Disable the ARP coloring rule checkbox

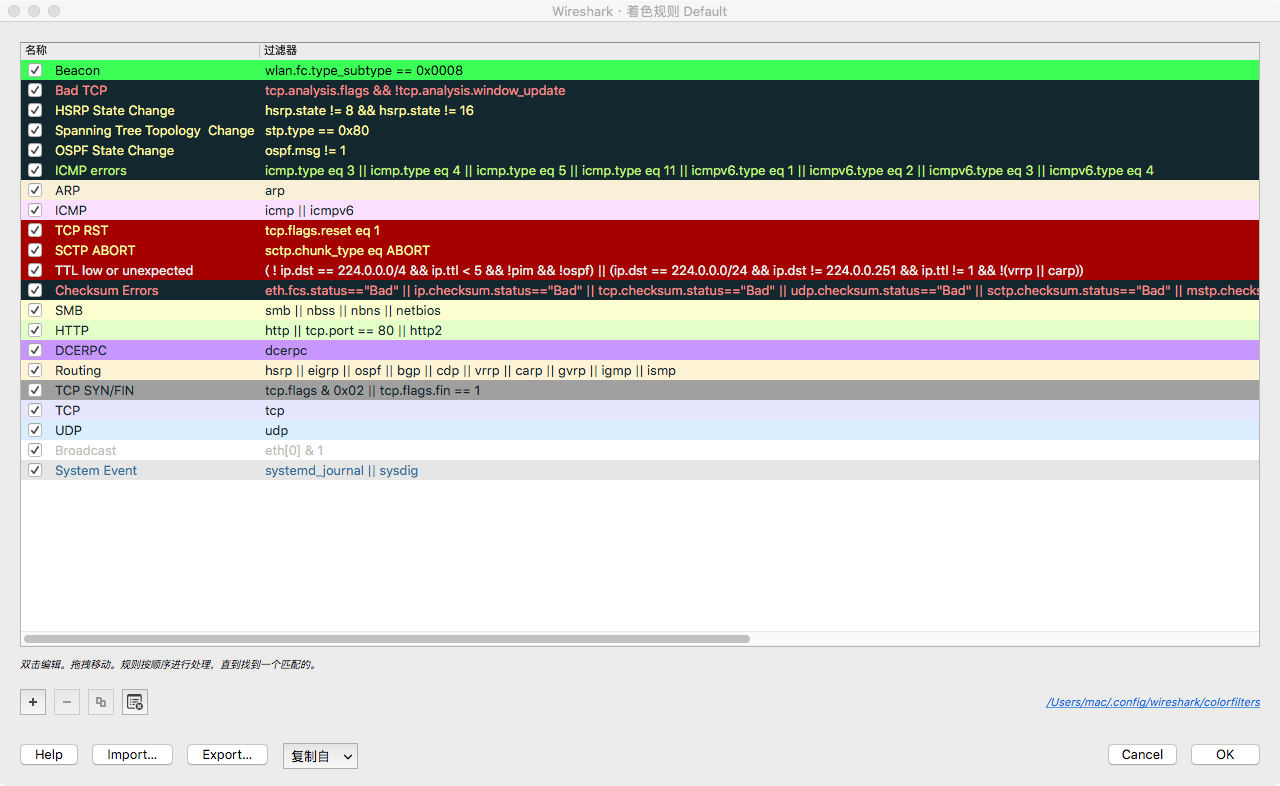35,191
